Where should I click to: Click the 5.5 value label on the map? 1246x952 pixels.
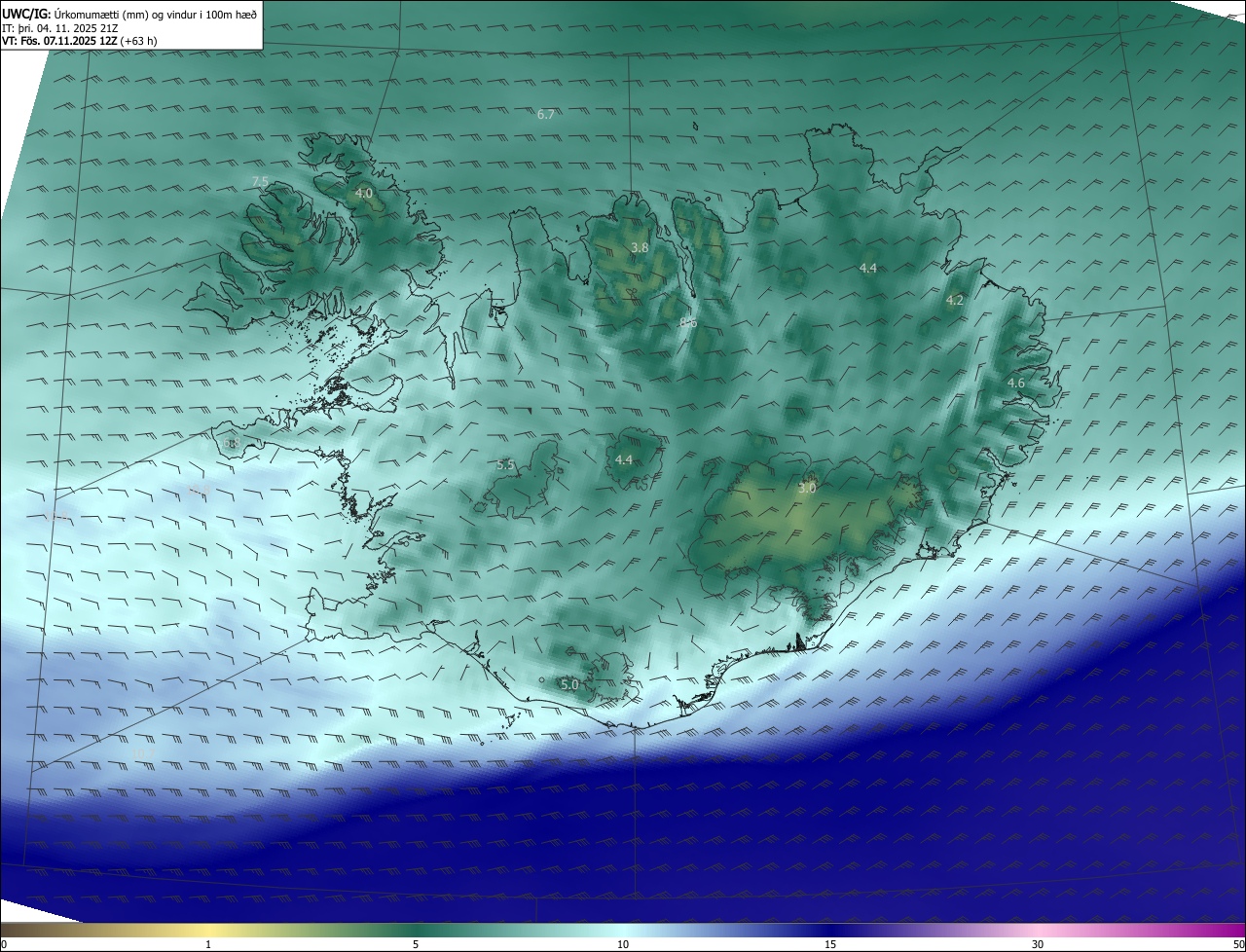[505, 465]
